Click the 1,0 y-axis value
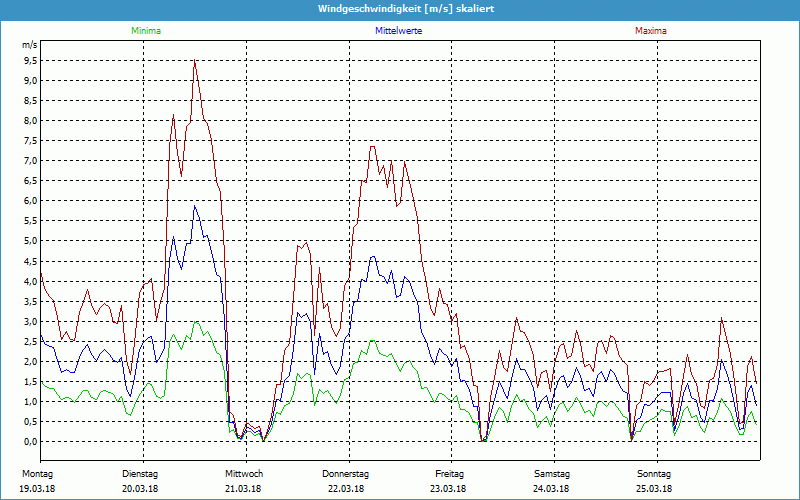This screenshot has width=800, height=500. (30, 402)
